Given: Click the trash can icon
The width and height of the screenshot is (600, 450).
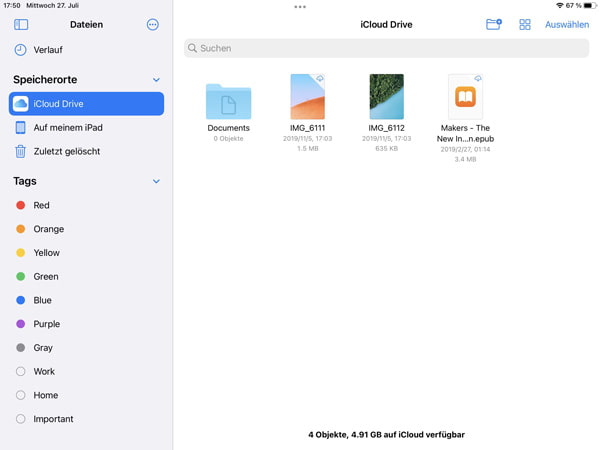Looking at the screenshot, I should click(20, 151).
